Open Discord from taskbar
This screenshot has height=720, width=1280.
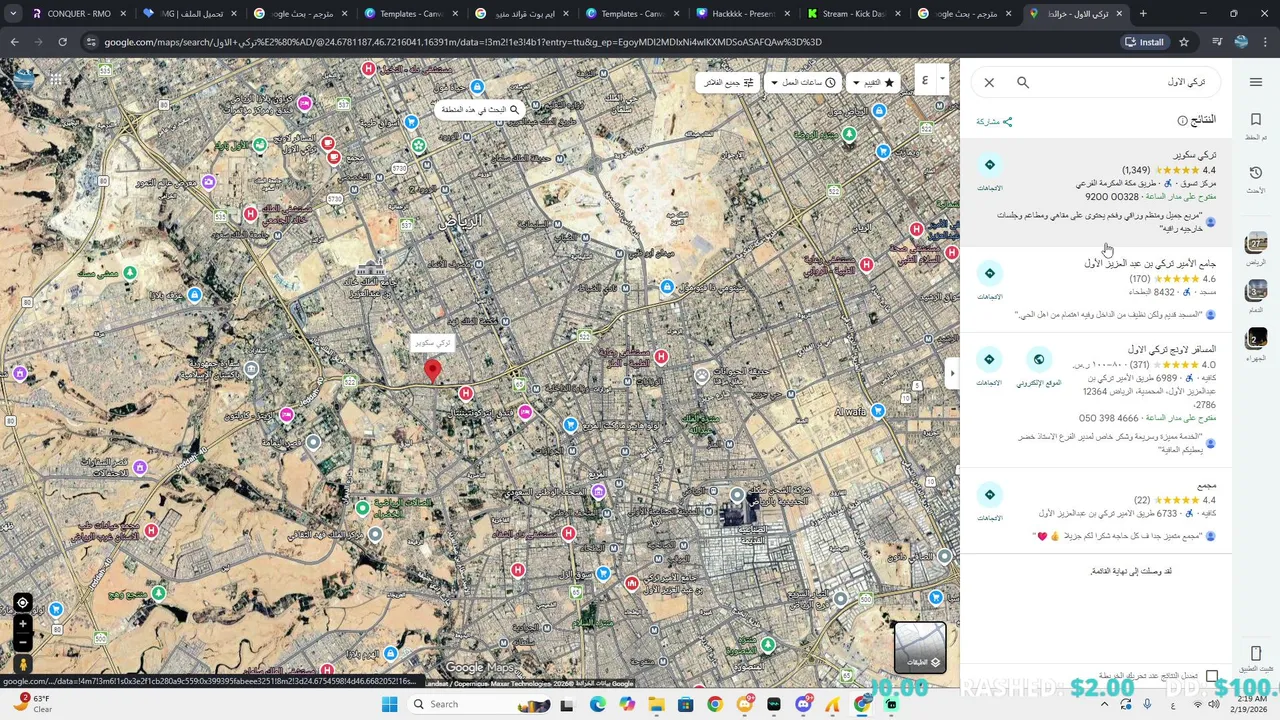(x=803, y=704)
